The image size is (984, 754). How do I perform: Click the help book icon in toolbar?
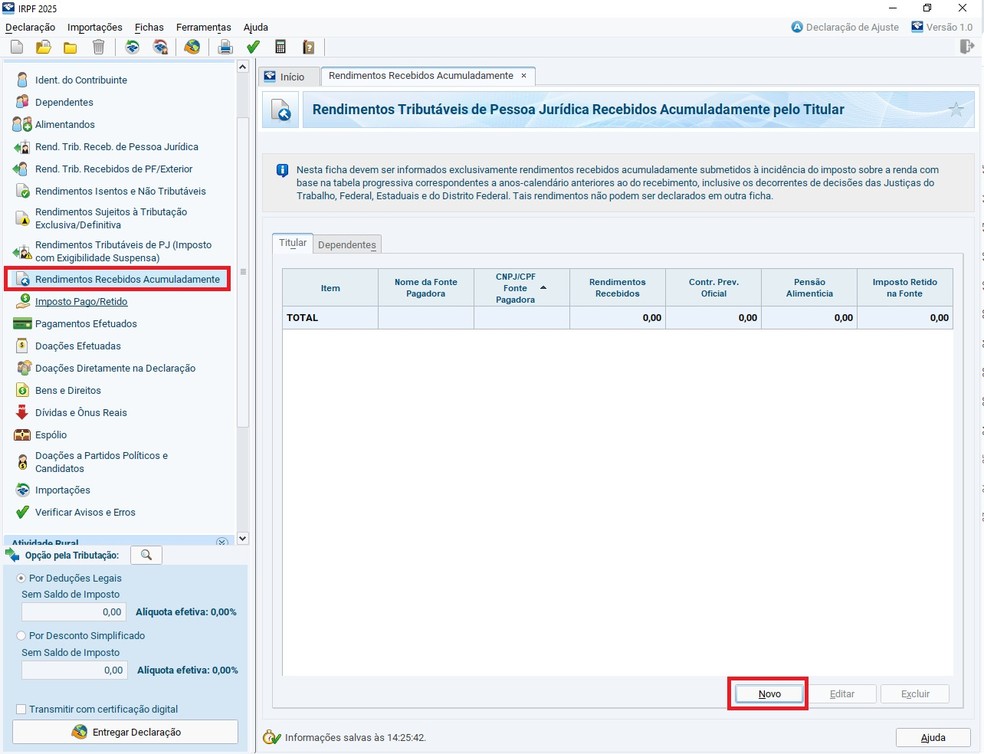[309, 47]
